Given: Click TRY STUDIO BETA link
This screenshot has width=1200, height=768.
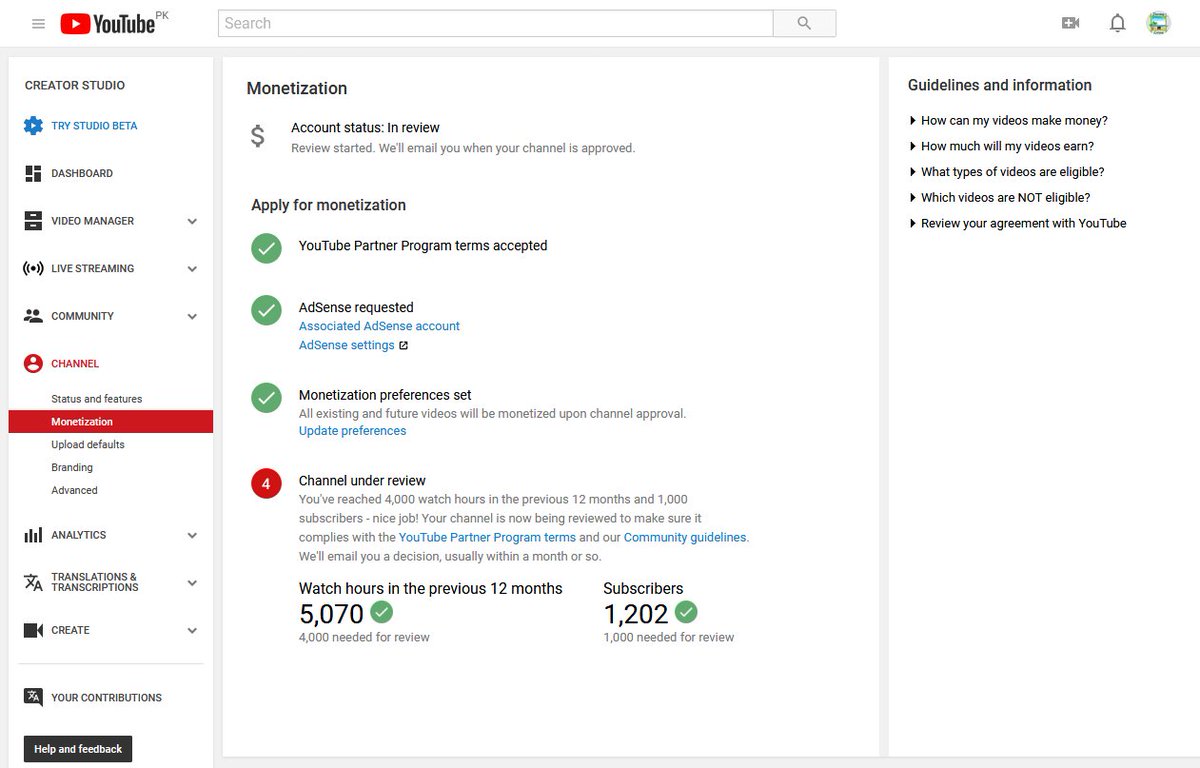Looking at the screenshot, I should pos(95,126).
